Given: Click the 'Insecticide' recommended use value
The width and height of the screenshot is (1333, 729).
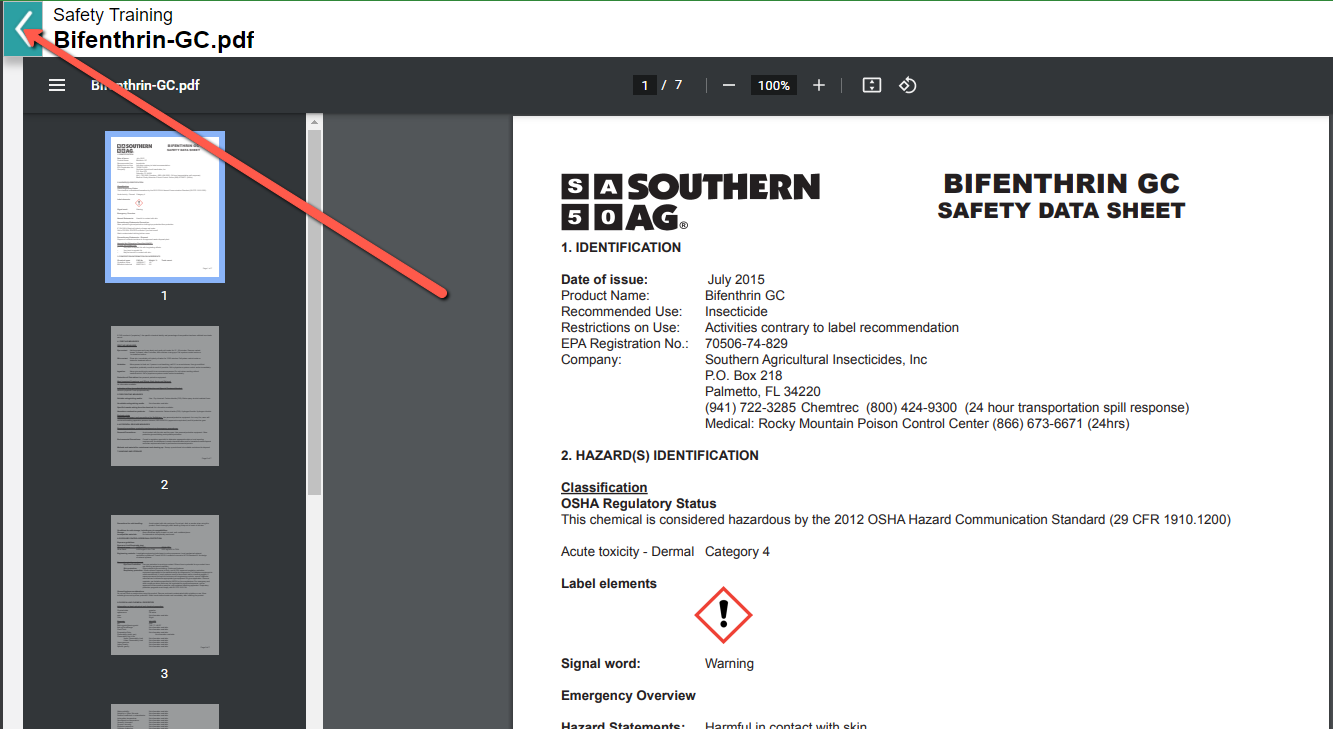Looking at the screenshot, I should tap(736, 311).
